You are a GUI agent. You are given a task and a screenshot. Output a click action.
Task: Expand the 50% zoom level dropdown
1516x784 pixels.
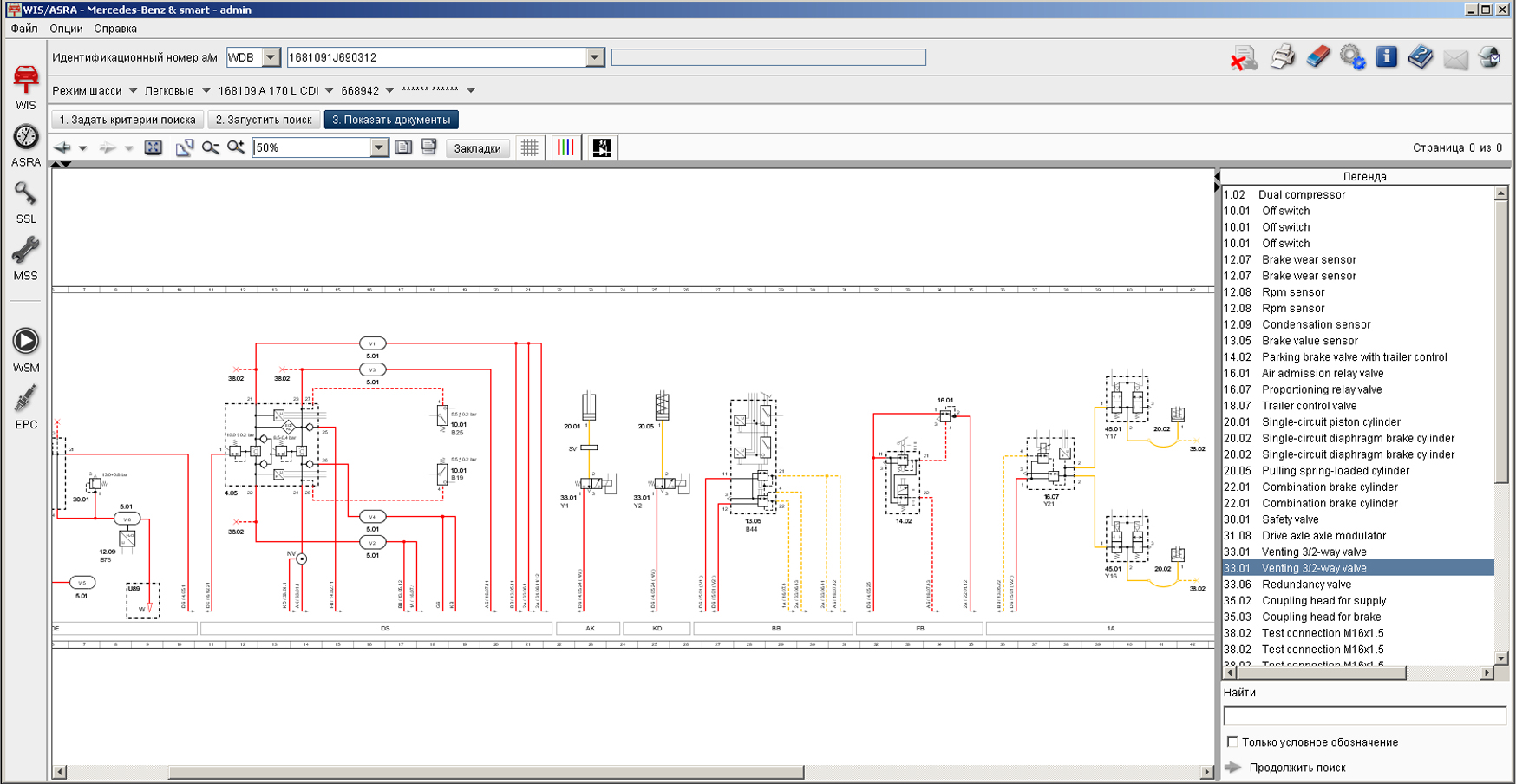click(379, 148)
